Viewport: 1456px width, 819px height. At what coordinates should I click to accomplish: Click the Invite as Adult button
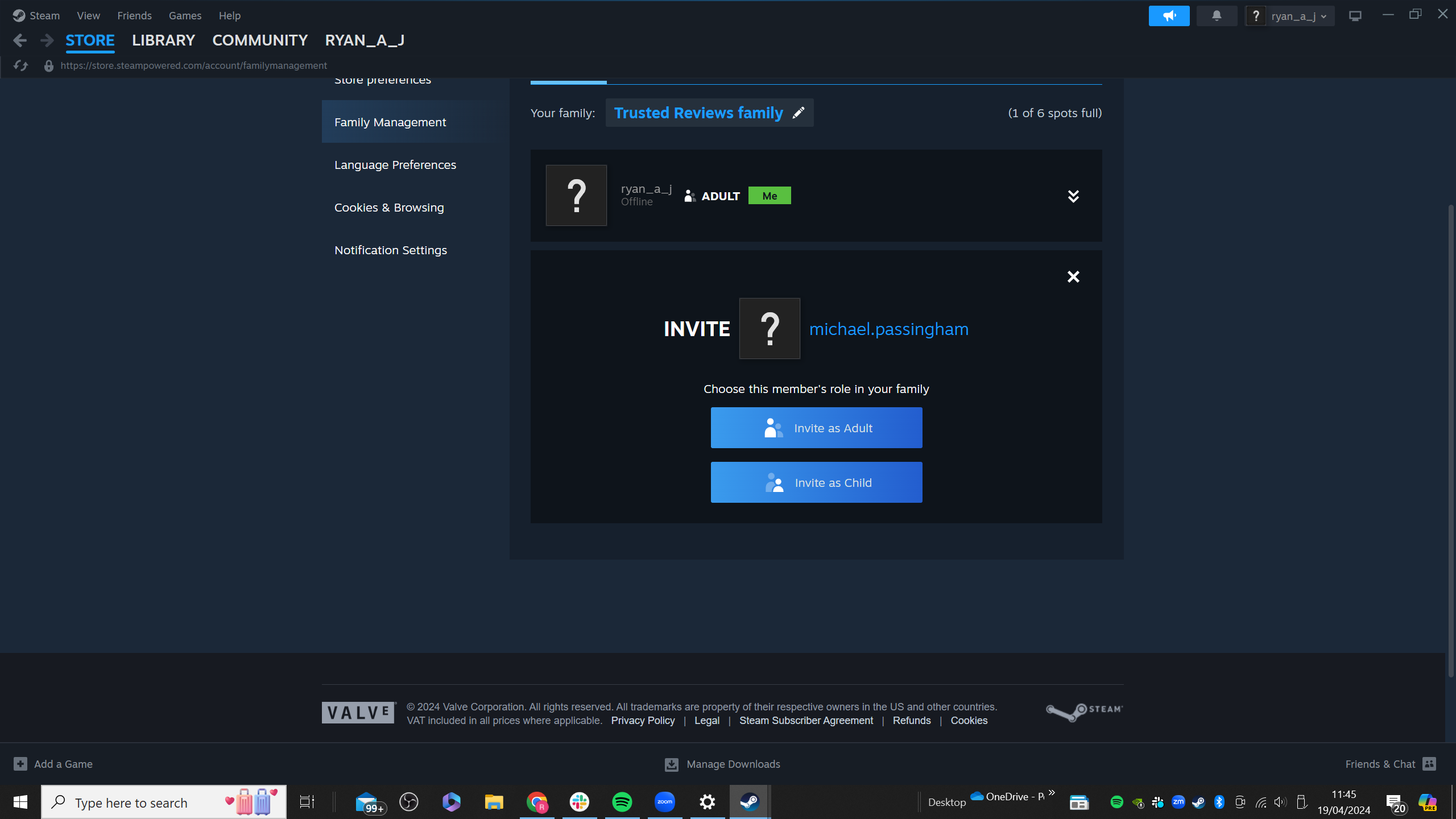click(816, 428)
